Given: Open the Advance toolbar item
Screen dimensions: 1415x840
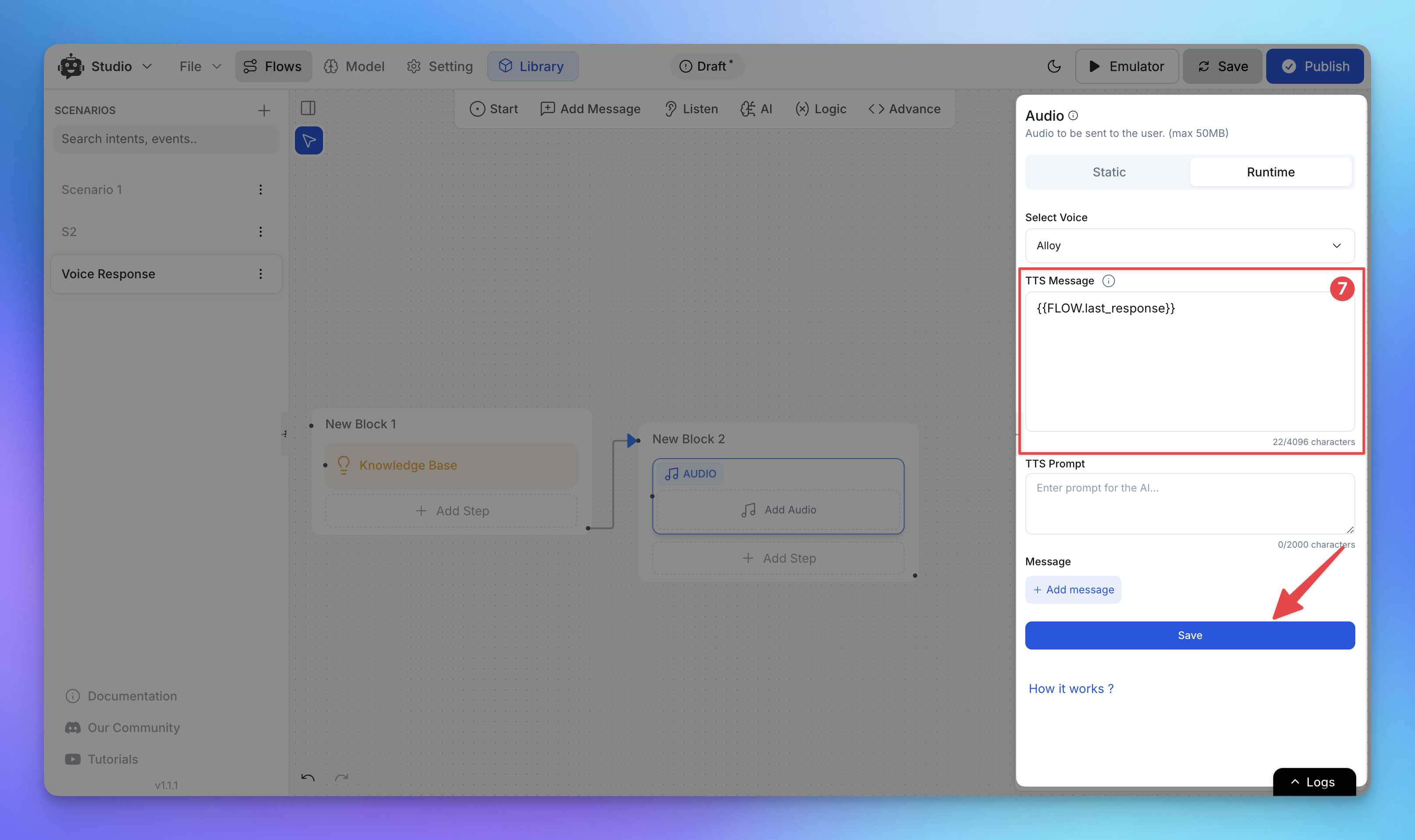Looking at the screenshot, I should pos(905,109).
